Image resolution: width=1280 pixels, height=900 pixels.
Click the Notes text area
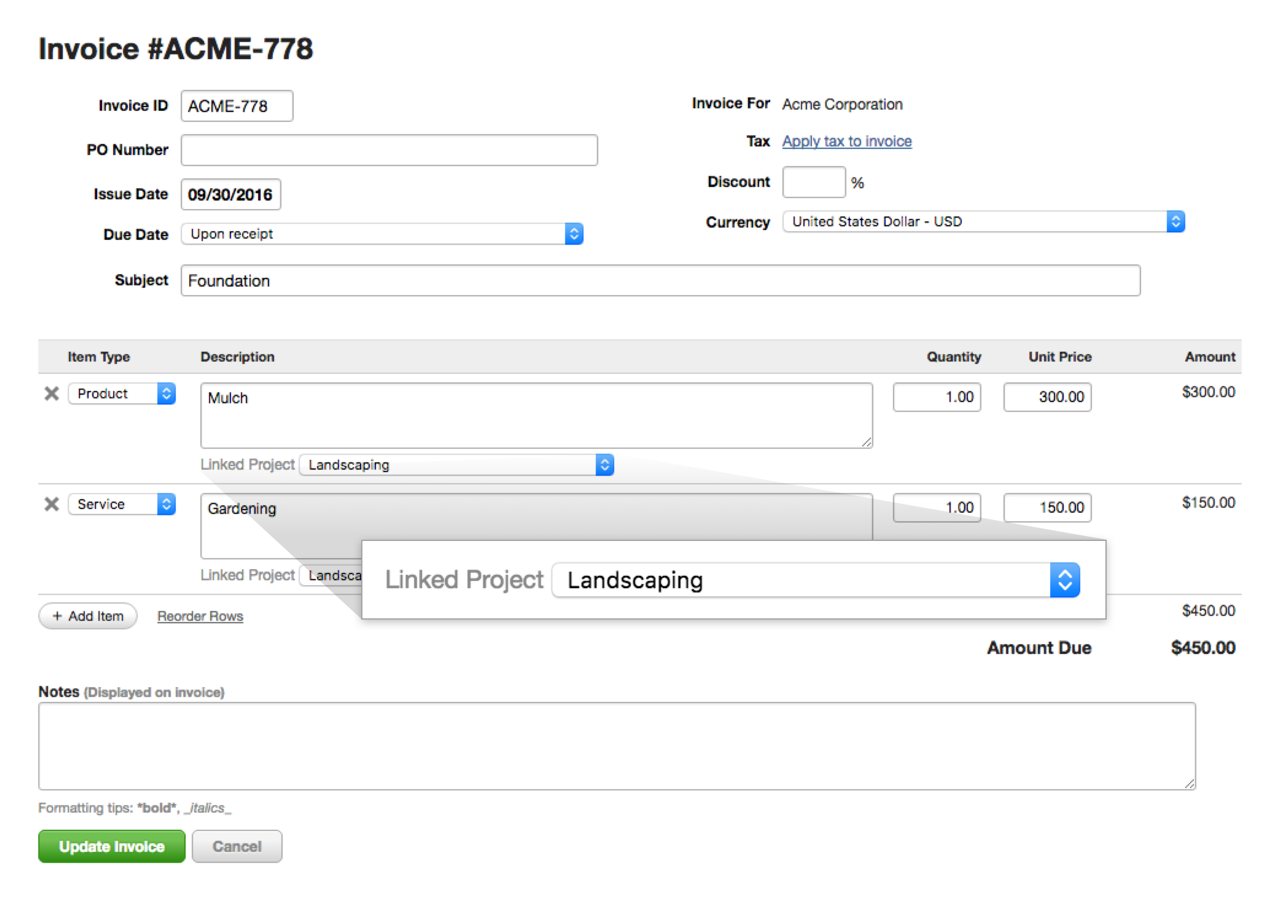[617, 746]
